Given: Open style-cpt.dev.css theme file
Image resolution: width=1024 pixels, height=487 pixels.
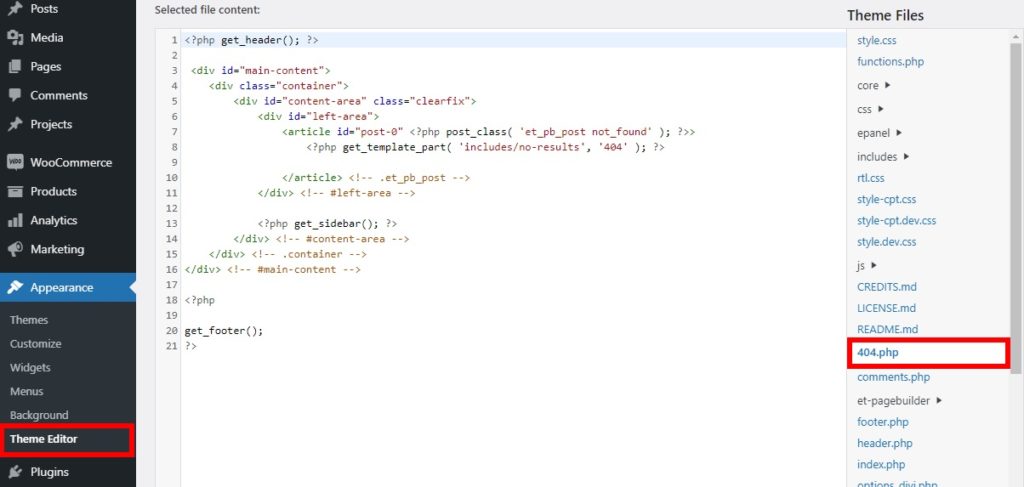Looking at the screenshot, I should (896, 221).
